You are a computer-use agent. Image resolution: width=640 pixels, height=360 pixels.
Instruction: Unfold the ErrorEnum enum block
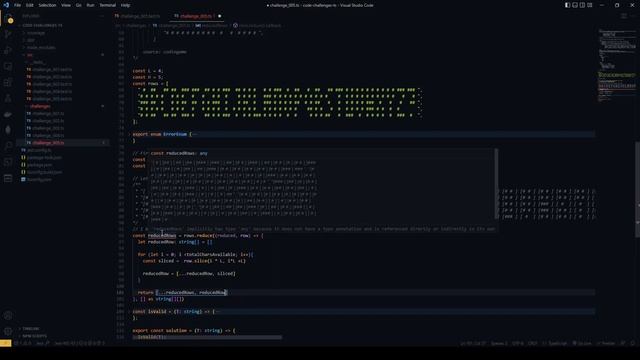click(130, 134)
